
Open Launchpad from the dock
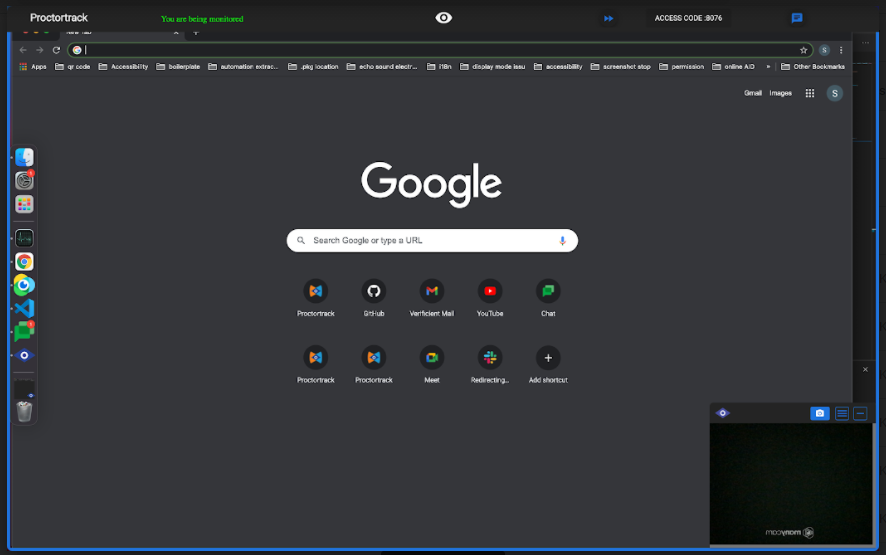[24, 204]
